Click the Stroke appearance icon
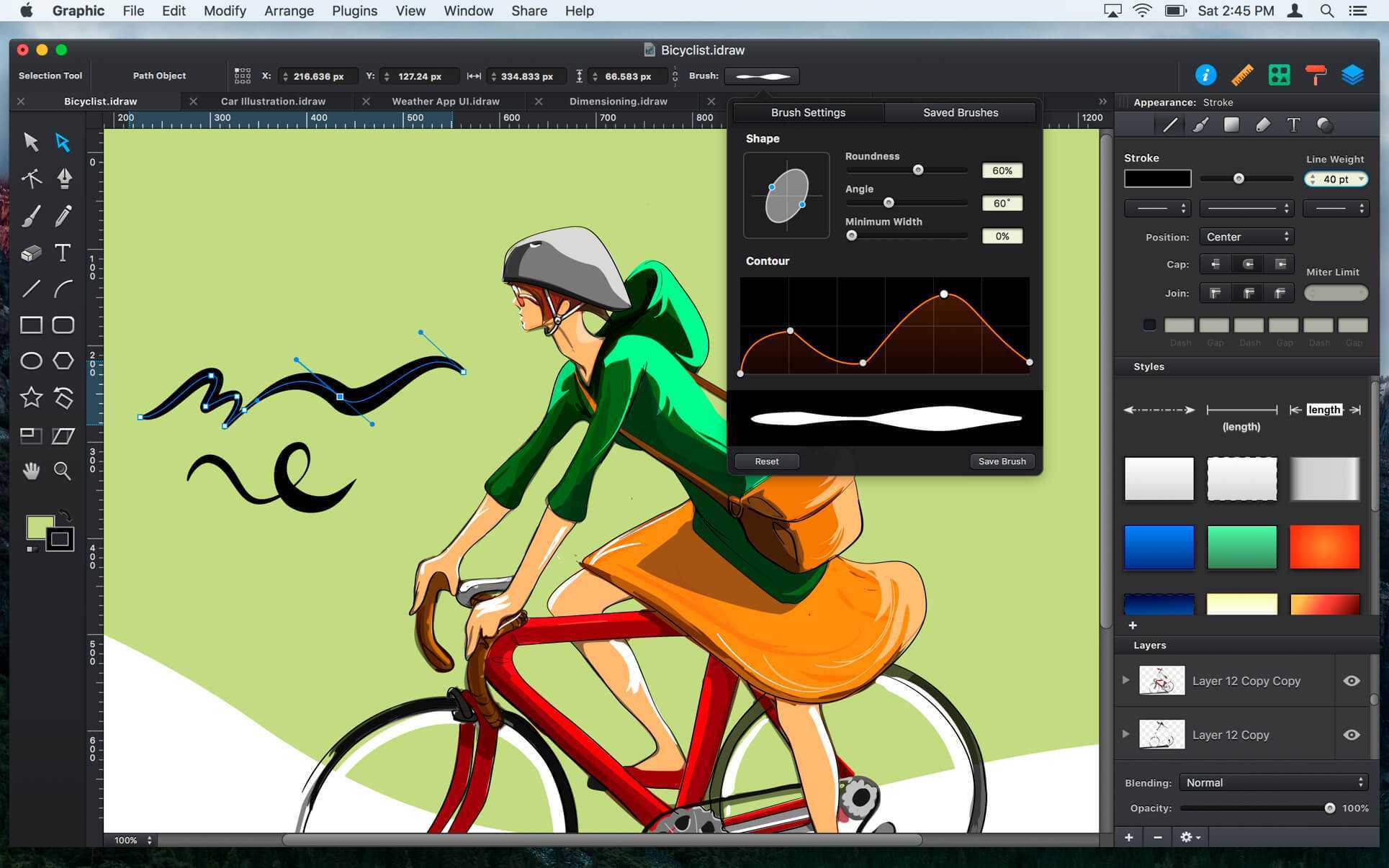Viewport: 1389px width, 868px height. coord(1171,124)
